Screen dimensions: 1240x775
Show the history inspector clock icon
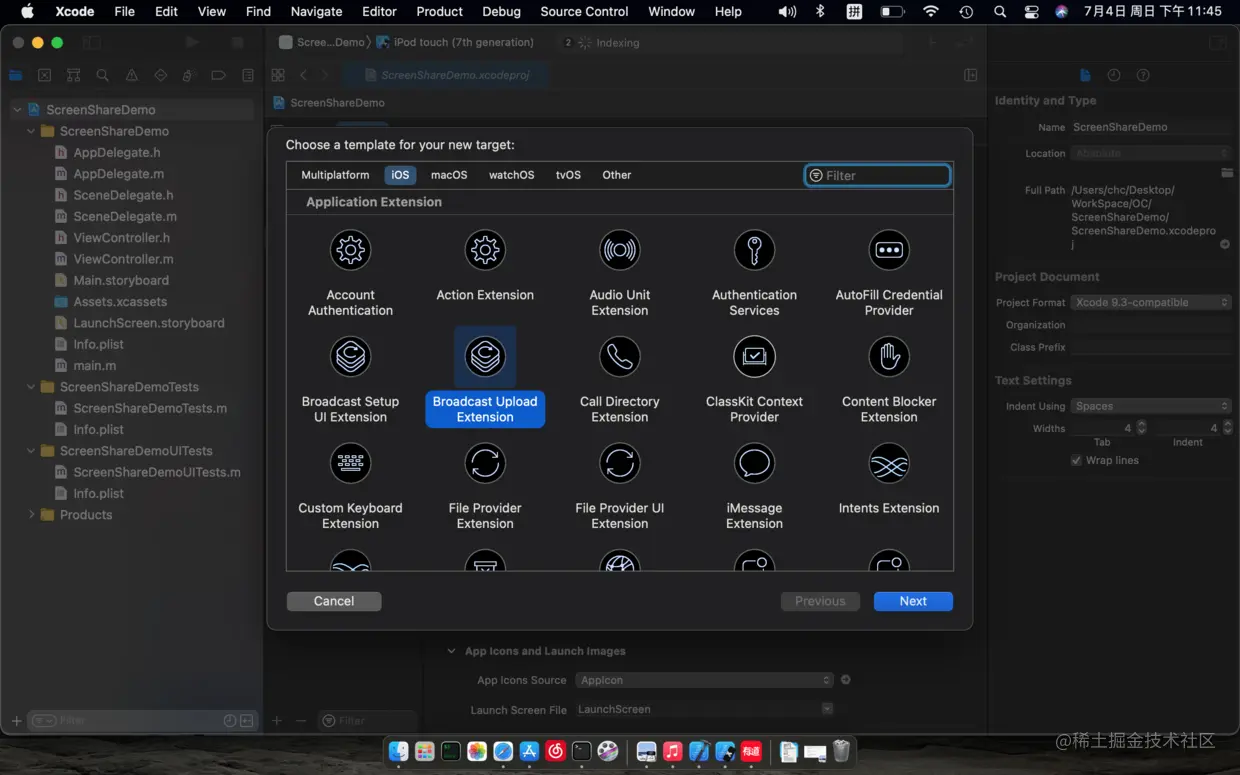click(1114, 75)
